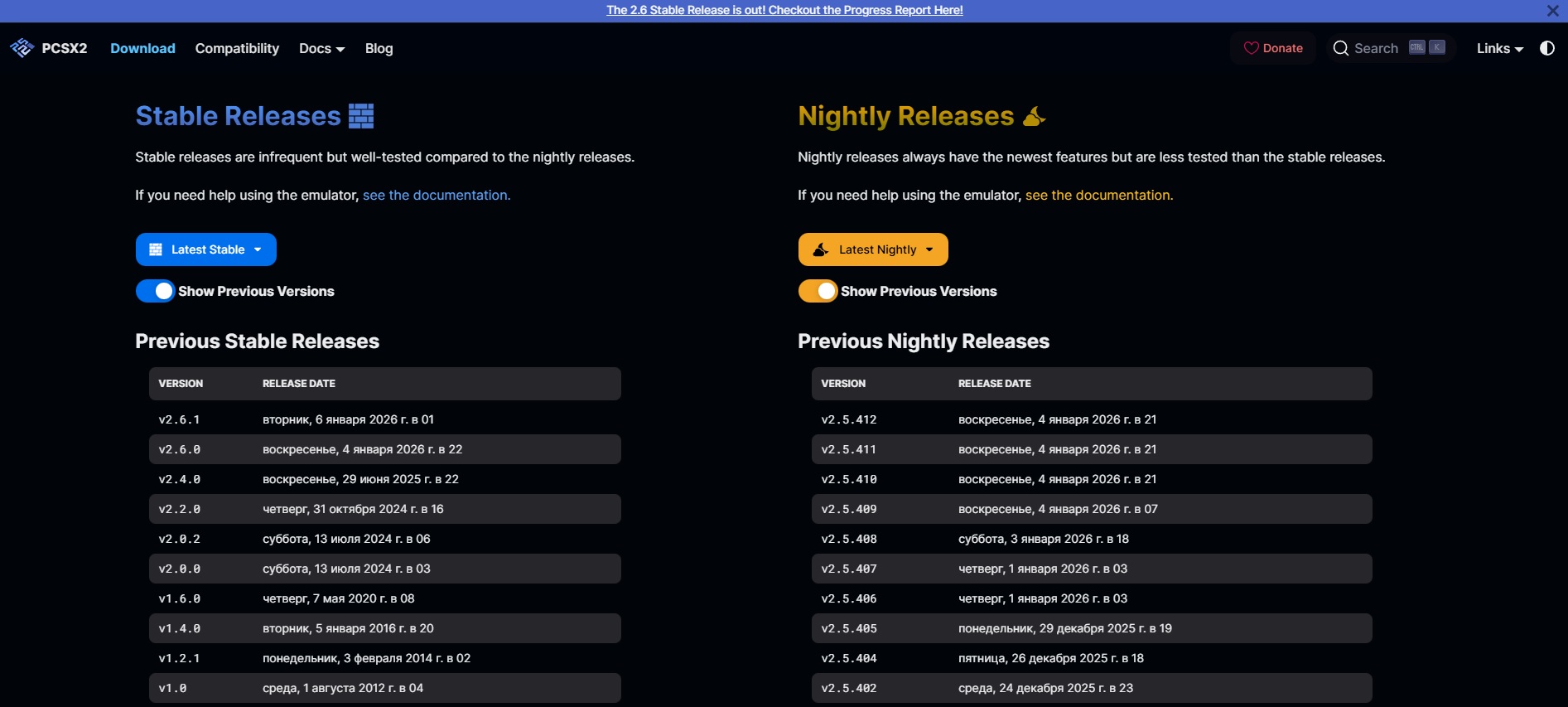Screen dimensions: 1568x707
Task: Select stable version v2.0.0 row
Action: point(385,569)
